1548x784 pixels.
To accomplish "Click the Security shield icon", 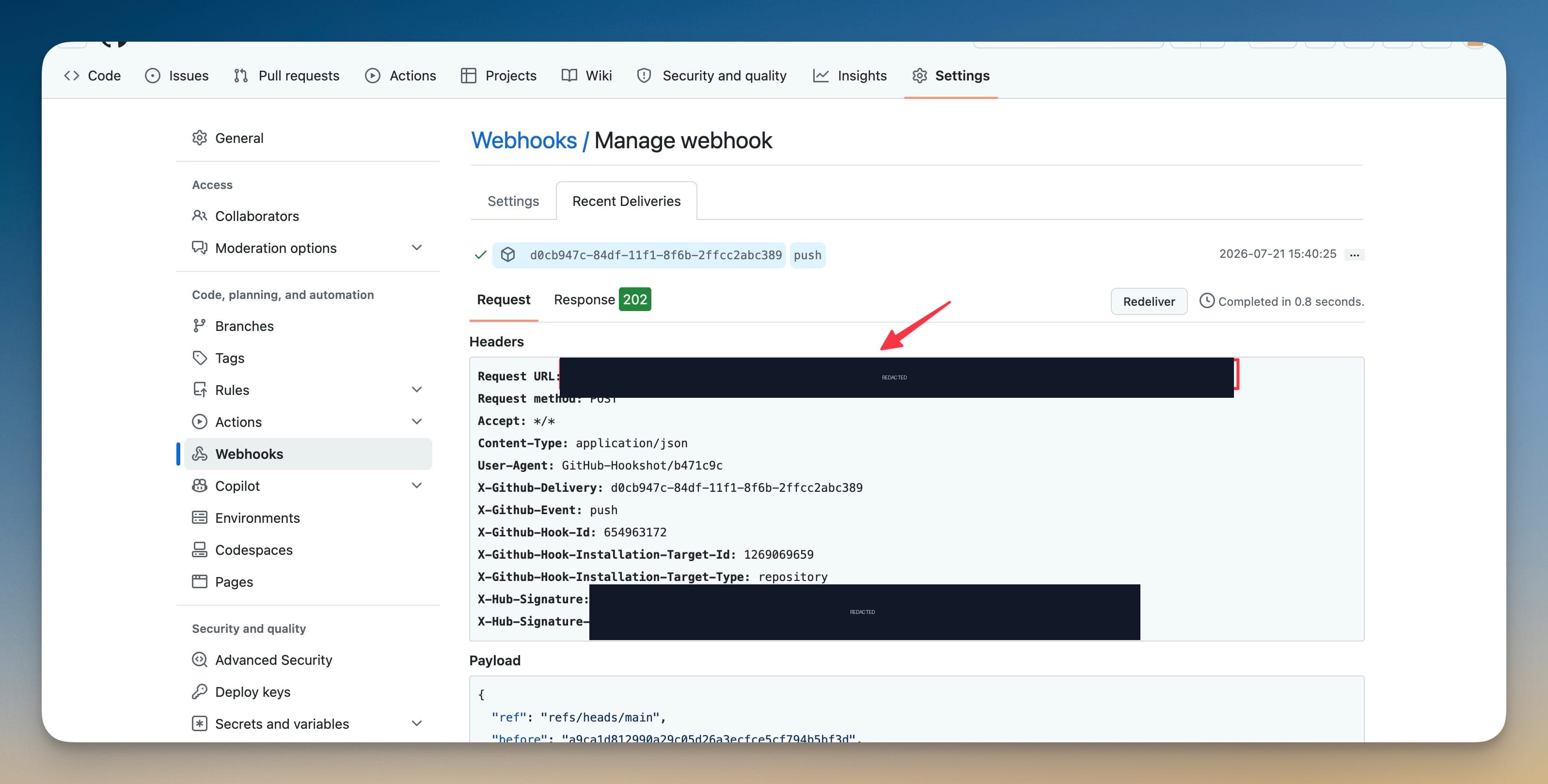I will [644, 76].
